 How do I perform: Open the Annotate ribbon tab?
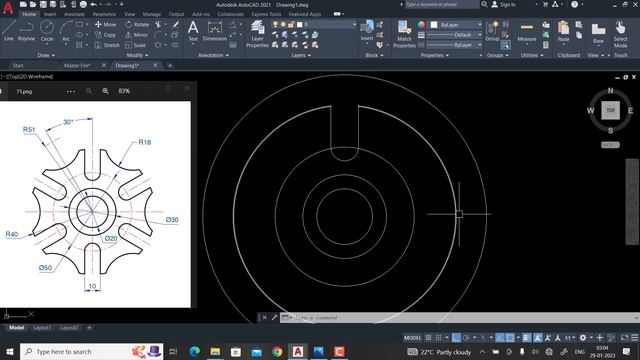tap(74, 14)
